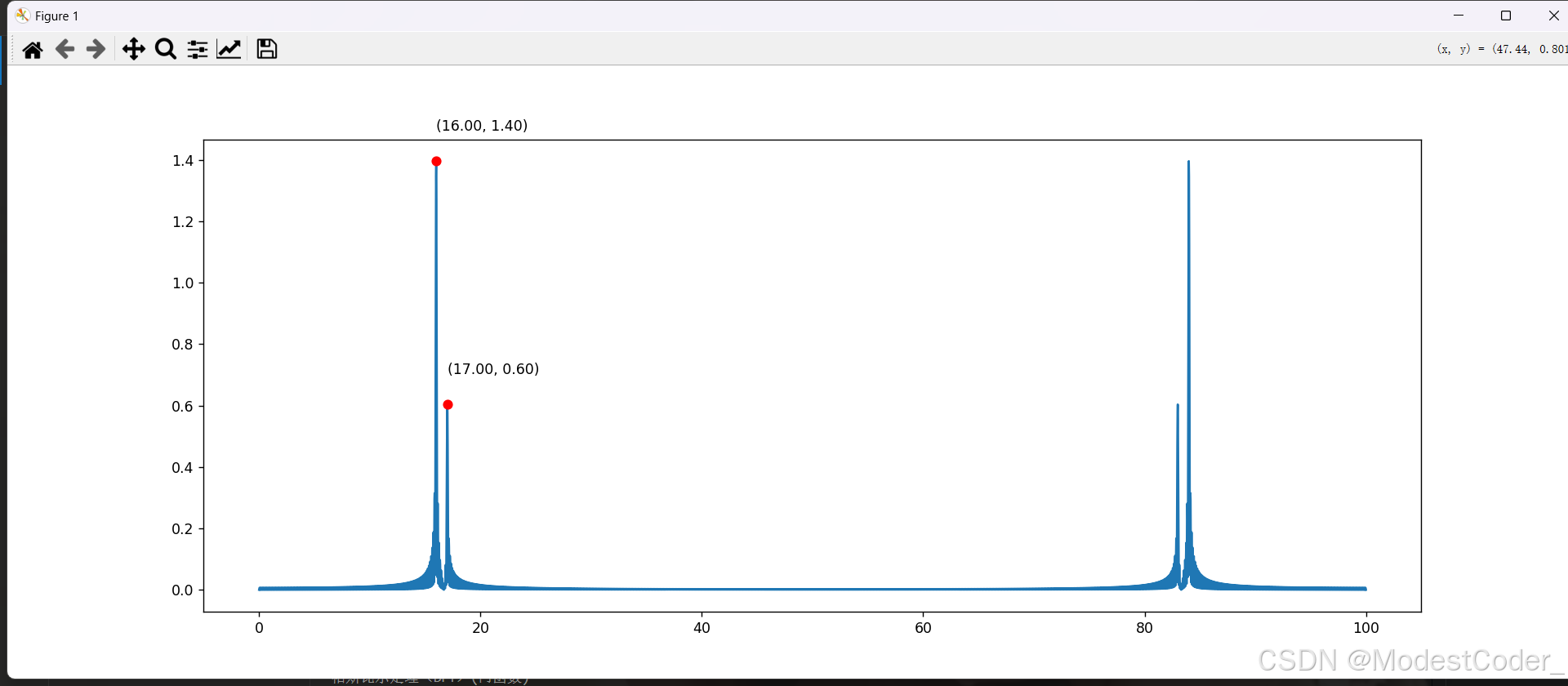Activate the Pan axes tool
Screen dimensions: 1568x686
point(133,50)
